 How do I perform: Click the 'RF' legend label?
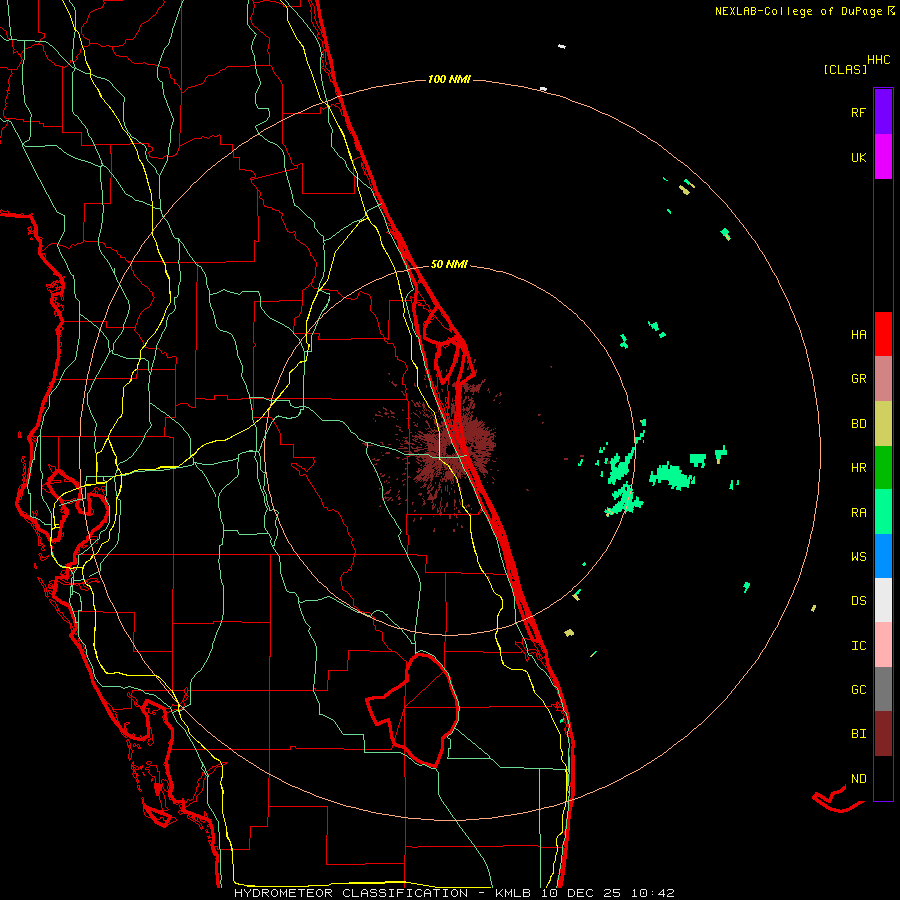point(858,112)
